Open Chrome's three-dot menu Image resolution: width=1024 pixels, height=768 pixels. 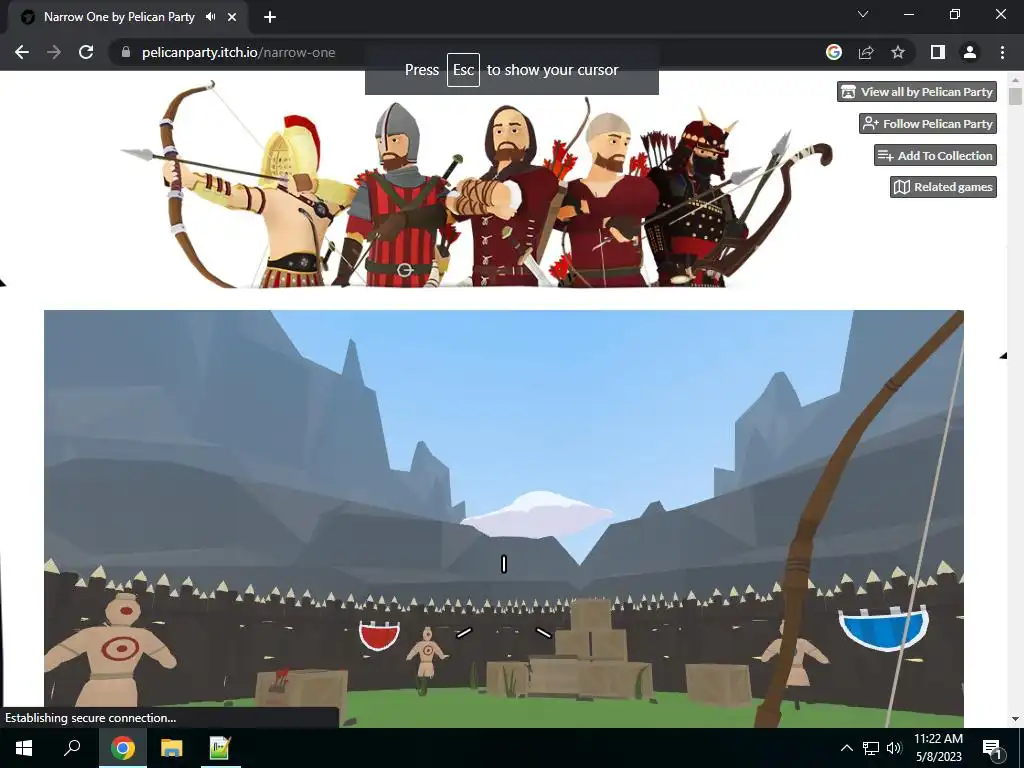[x=1002, y=52]
